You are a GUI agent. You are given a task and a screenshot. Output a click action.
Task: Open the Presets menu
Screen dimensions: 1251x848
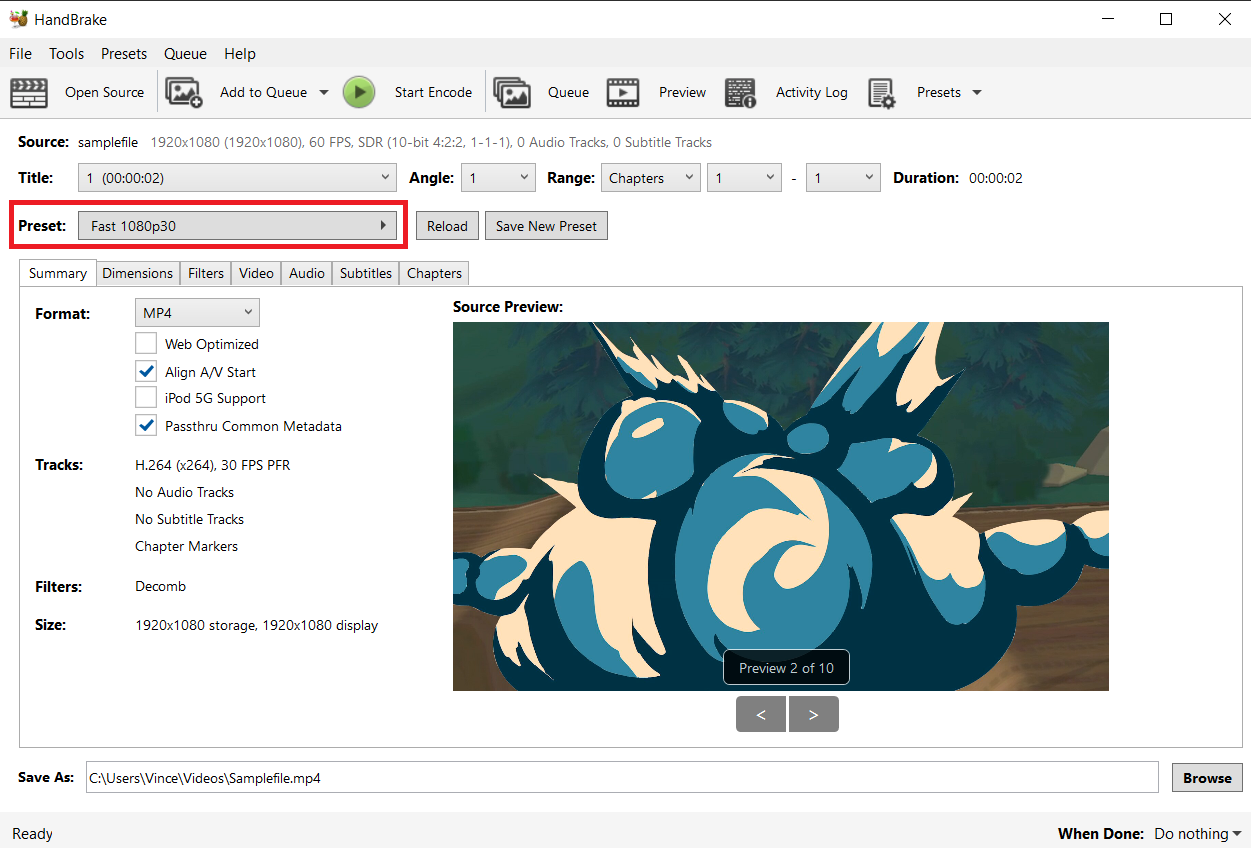coord(124,53)
